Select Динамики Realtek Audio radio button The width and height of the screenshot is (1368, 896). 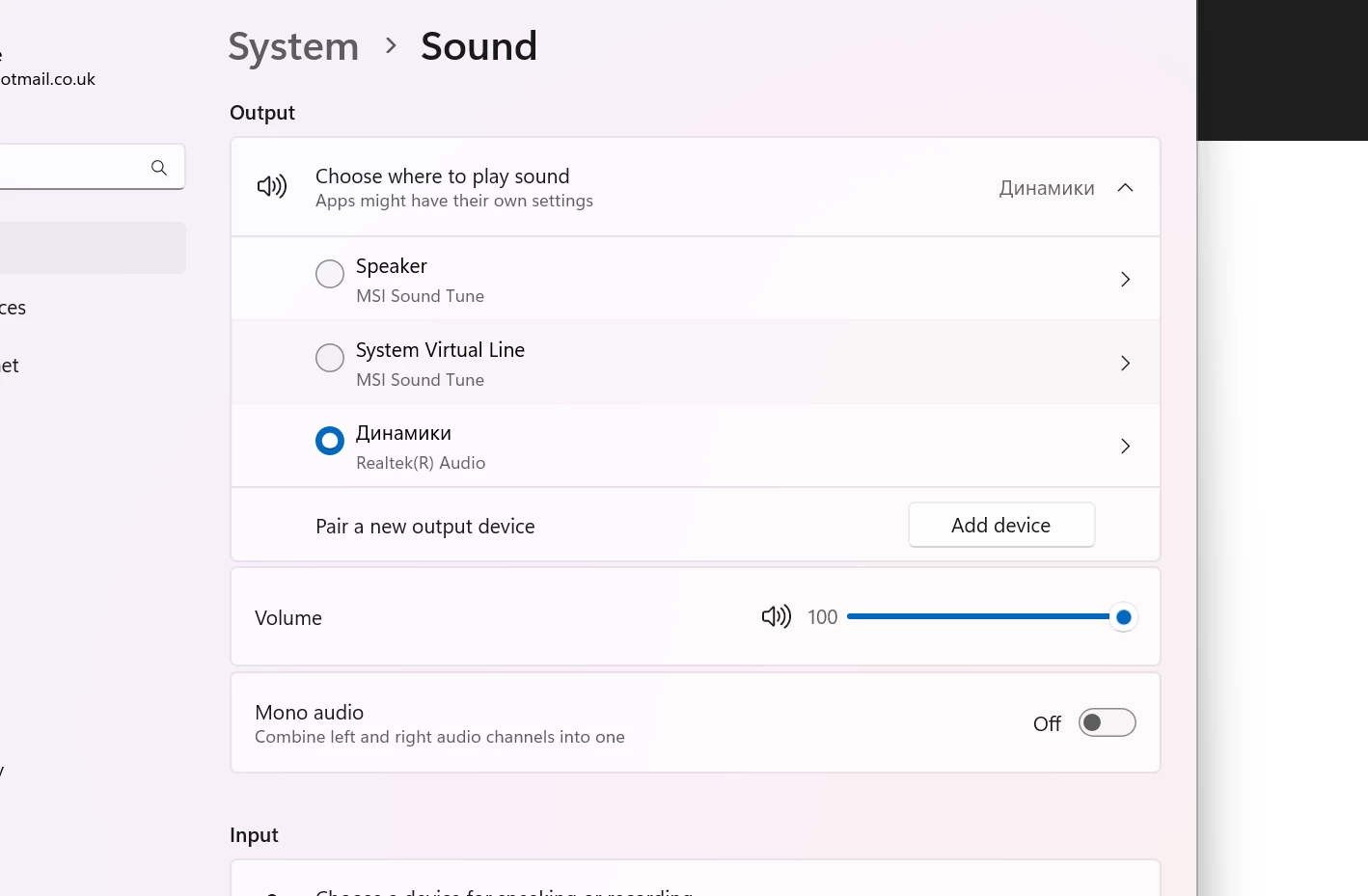[330, 441]
